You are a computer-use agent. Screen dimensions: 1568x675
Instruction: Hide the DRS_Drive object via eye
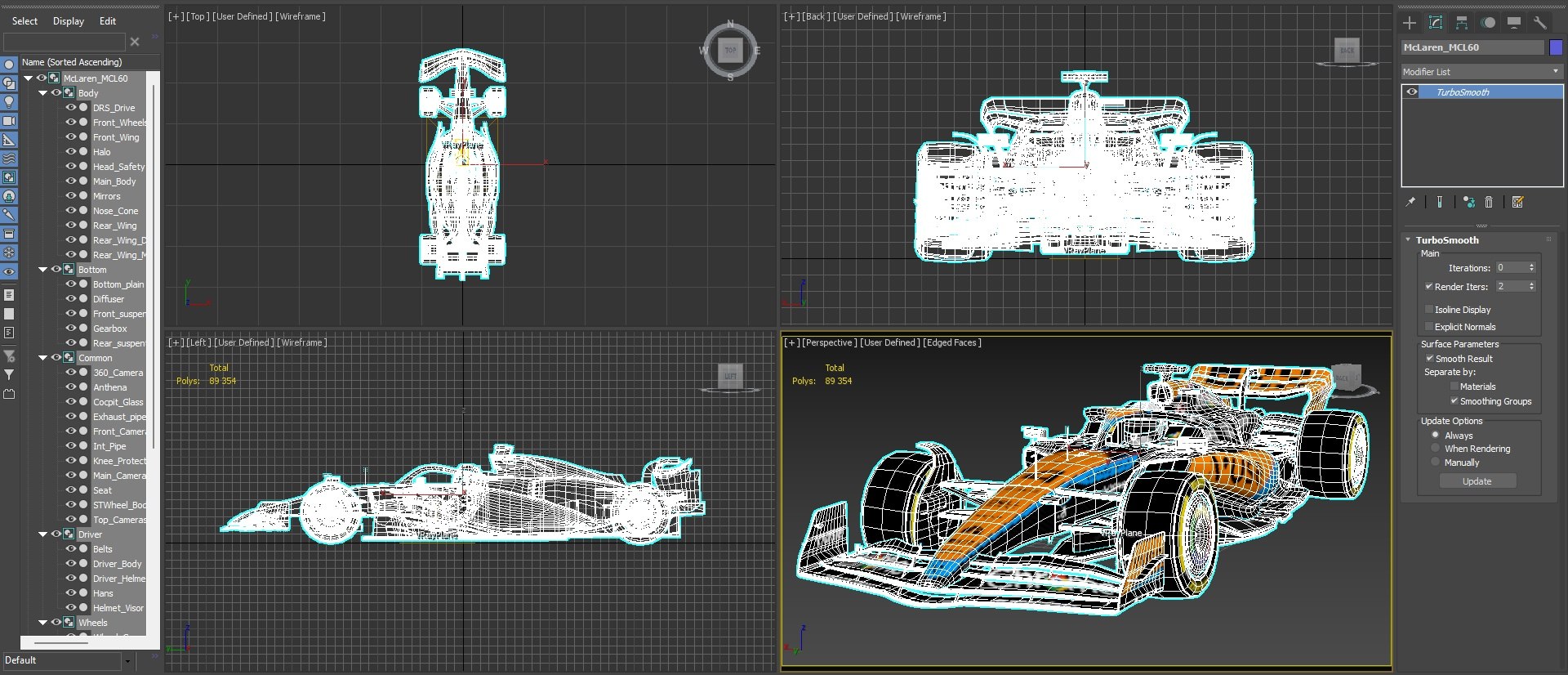(71, 108)
